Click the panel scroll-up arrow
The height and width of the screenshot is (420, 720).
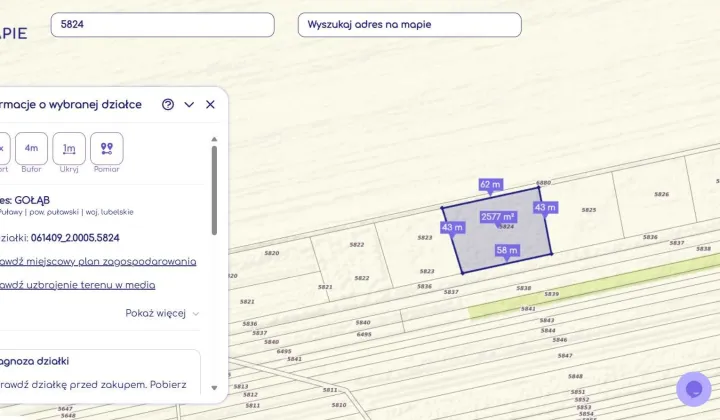pyautogui.click(x=214, y=139)
